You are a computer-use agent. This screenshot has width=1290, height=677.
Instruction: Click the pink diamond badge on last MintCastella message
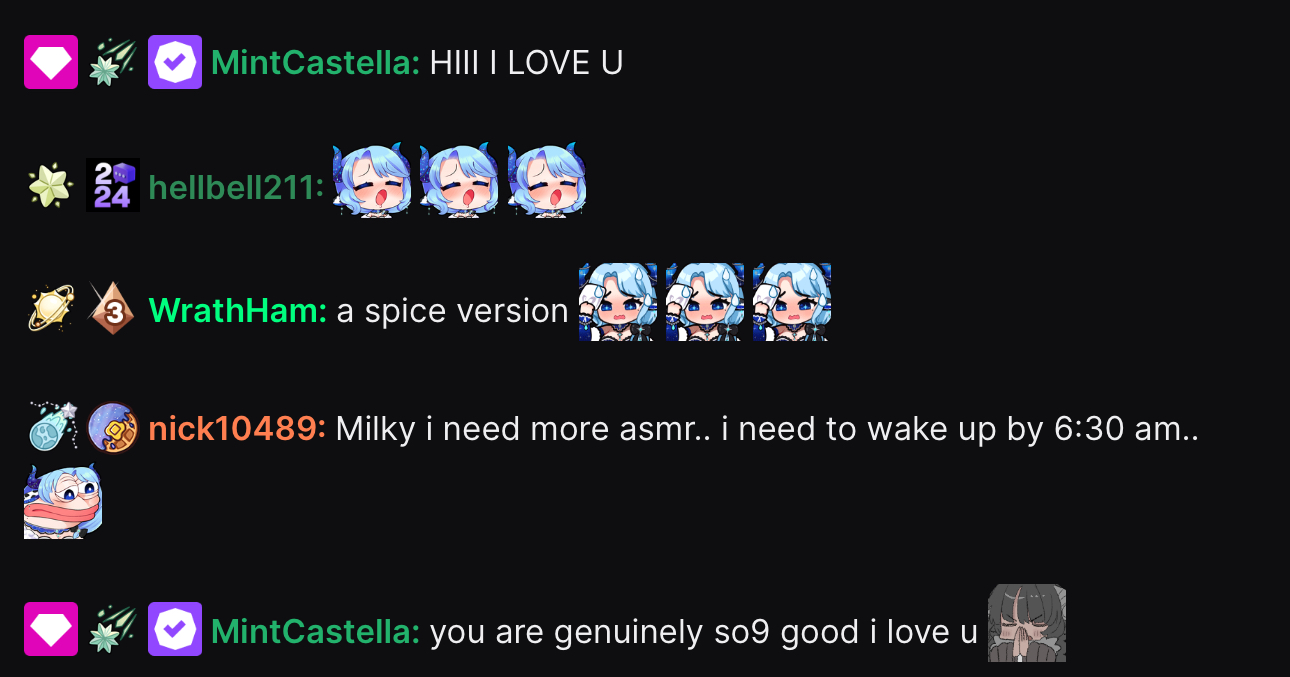click(51, 629)
